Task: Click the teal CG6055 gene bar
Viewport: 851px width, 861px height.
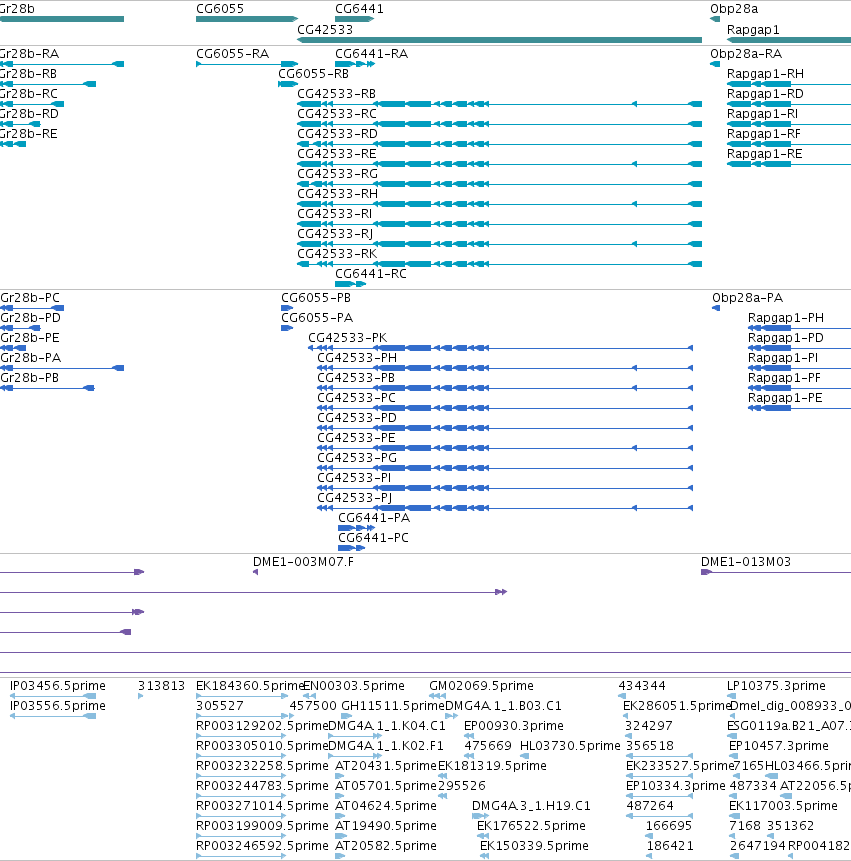Action: click(x=247, y=19)
